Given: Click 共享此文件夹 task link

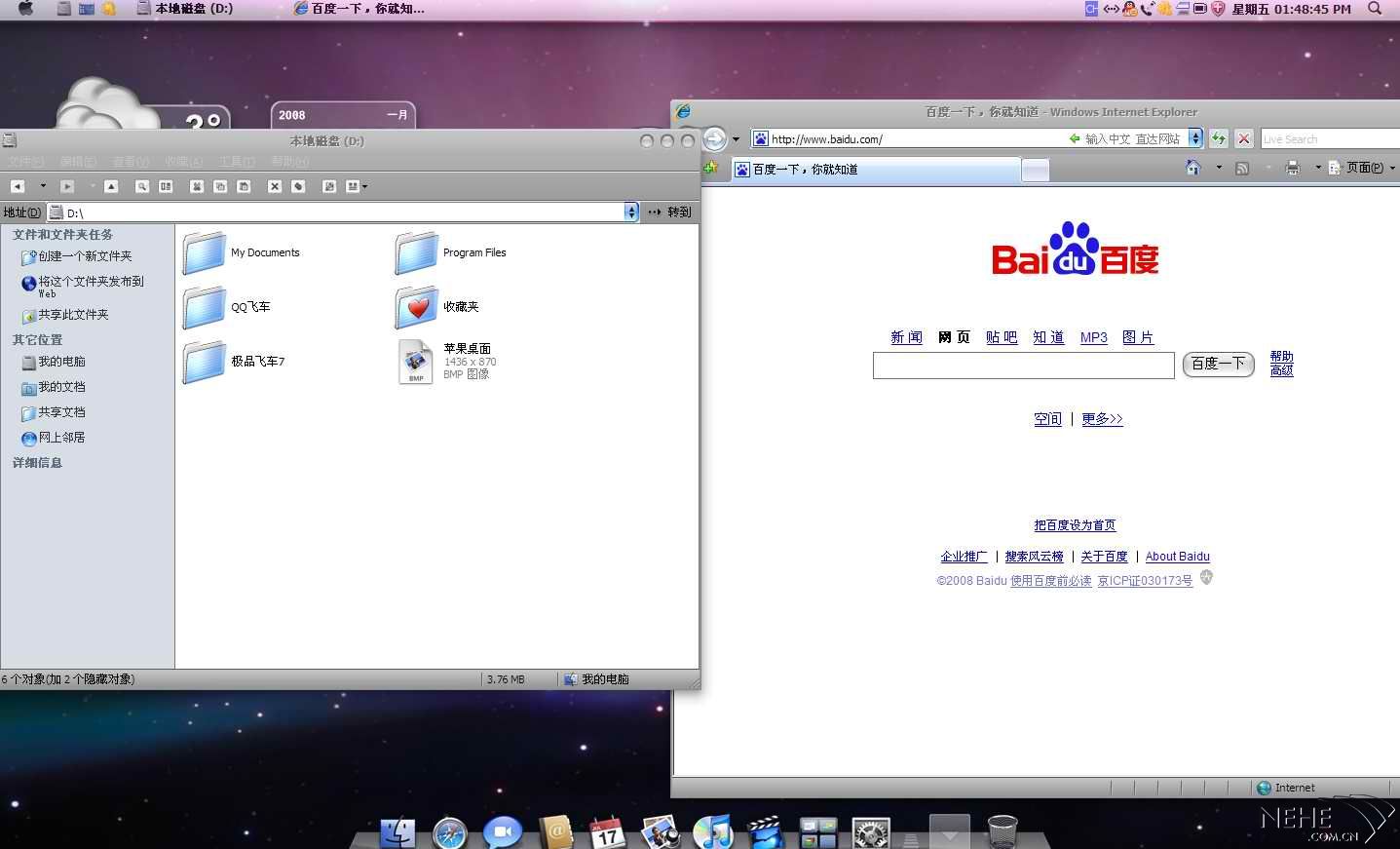Looking at the screenshot, I should [x=65, y=315].
